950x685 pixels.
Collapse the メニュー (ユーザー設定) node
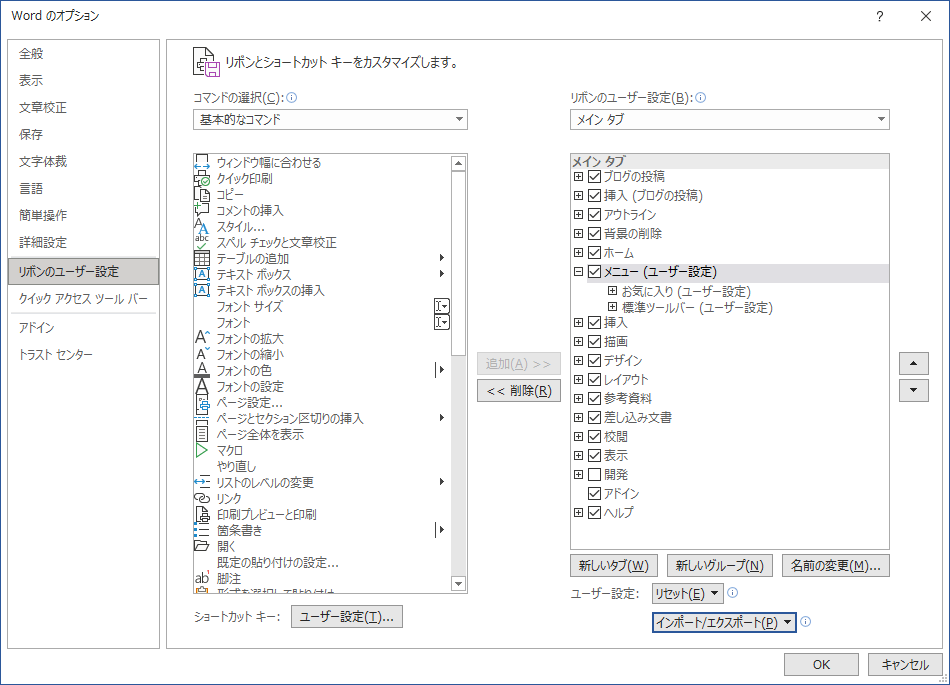pyautogui.click(x=579, y=272)
